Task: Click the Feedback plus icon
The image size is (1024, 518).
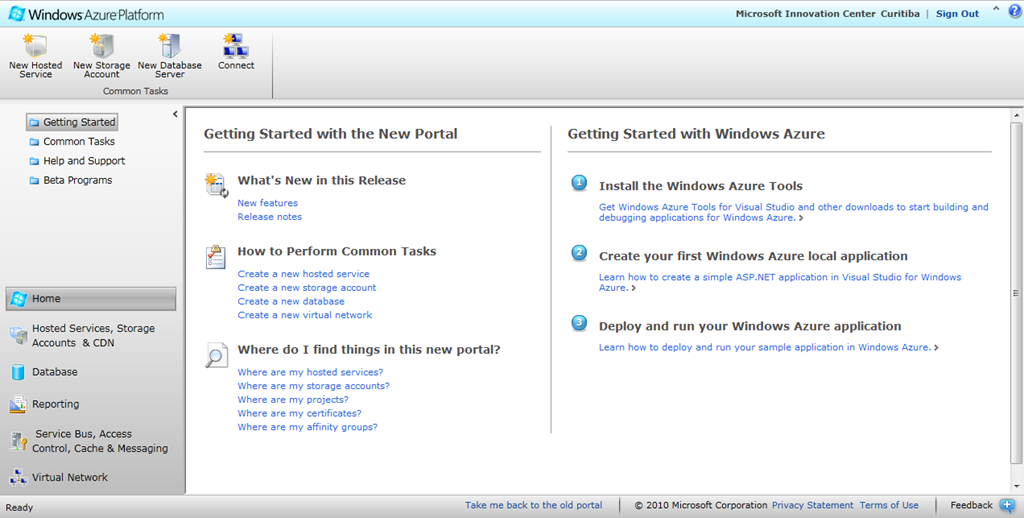Action: pos(1007,505)
